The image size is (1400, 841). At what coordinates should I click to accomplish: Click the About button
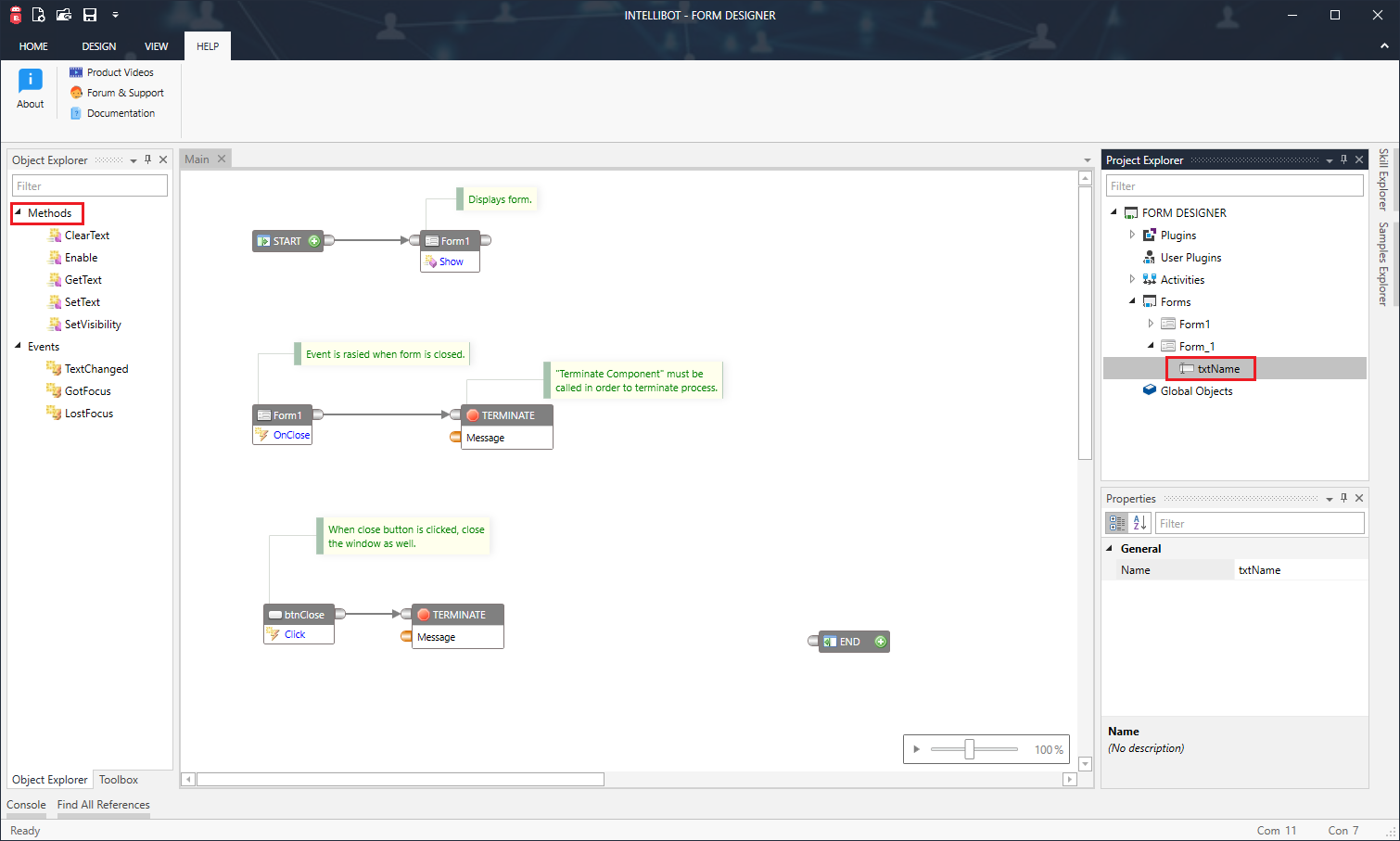(x=30, y=88)
